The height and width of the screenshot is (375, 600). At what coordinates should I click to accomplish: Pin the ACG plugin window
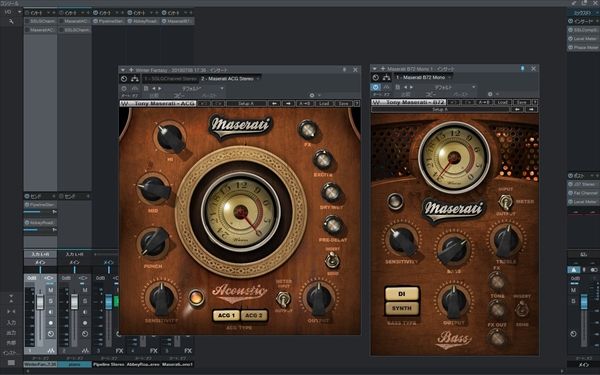pyautogui.click(x=344, y=70)
